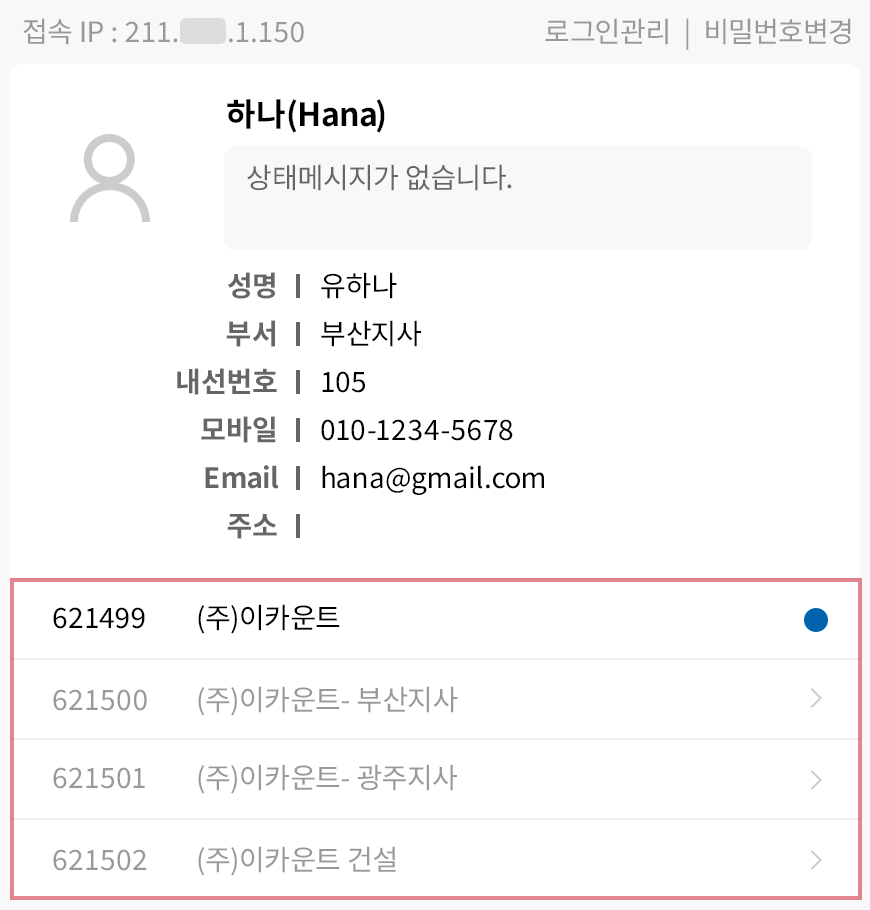Open 비밀번호변경 link

click(x=778, y=32)
